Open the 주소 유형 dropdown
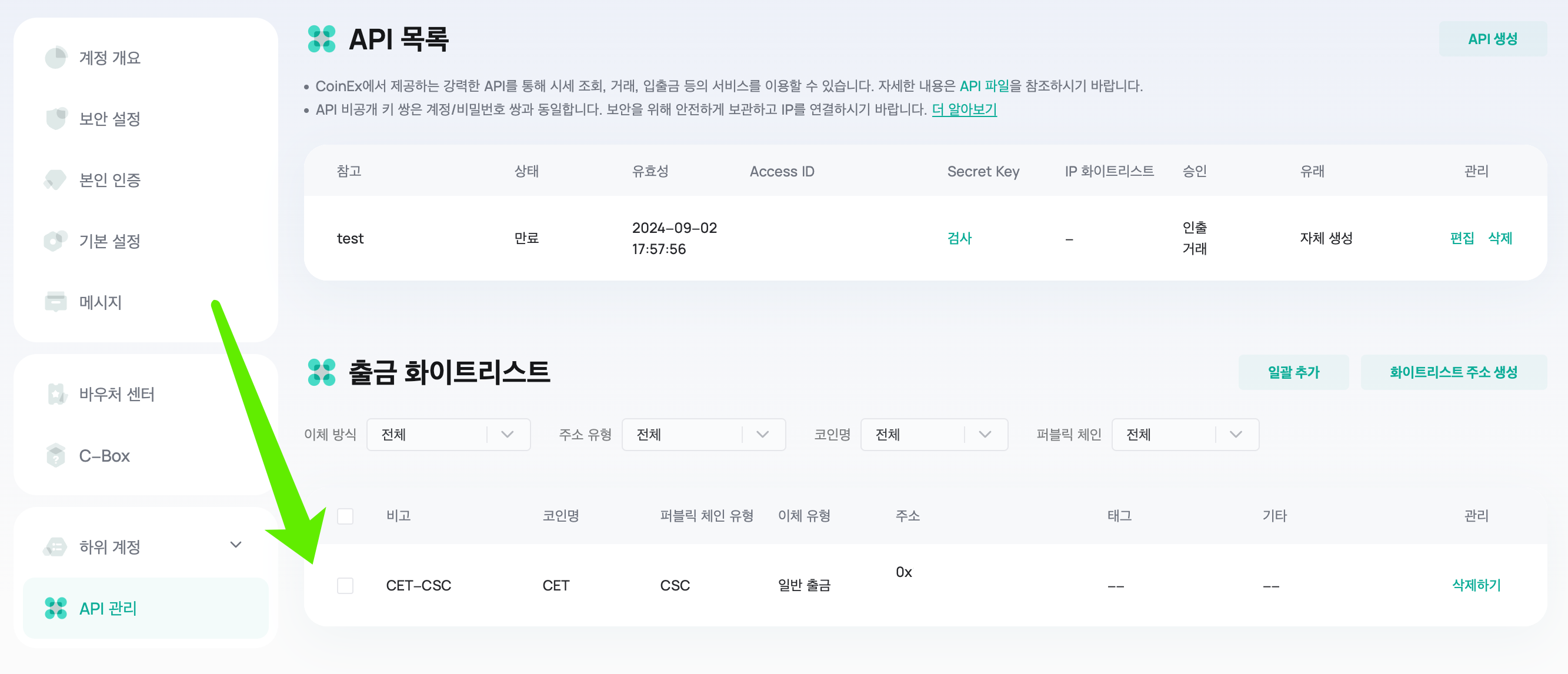 (x=703, y=434)
